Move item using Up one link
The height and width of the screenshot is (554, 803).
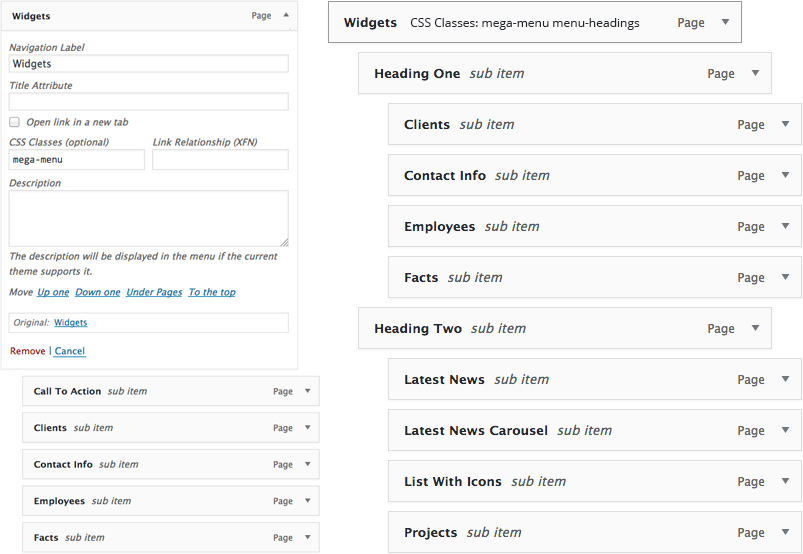(x=53, y=292)
